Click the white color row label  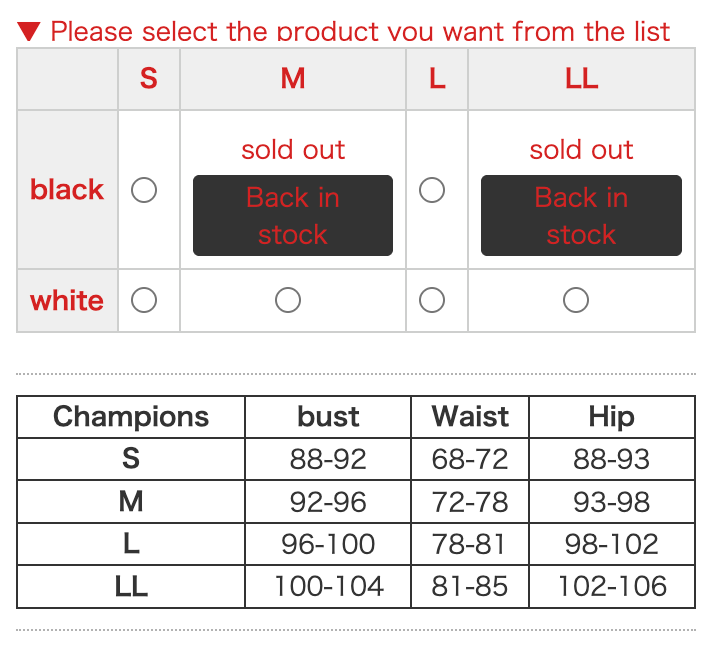click(67, 300)
